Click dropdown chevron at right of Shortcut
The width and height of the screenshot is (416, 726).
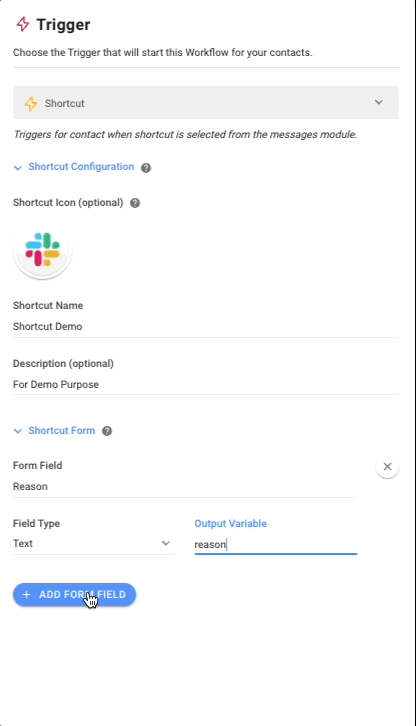point(379,102)
